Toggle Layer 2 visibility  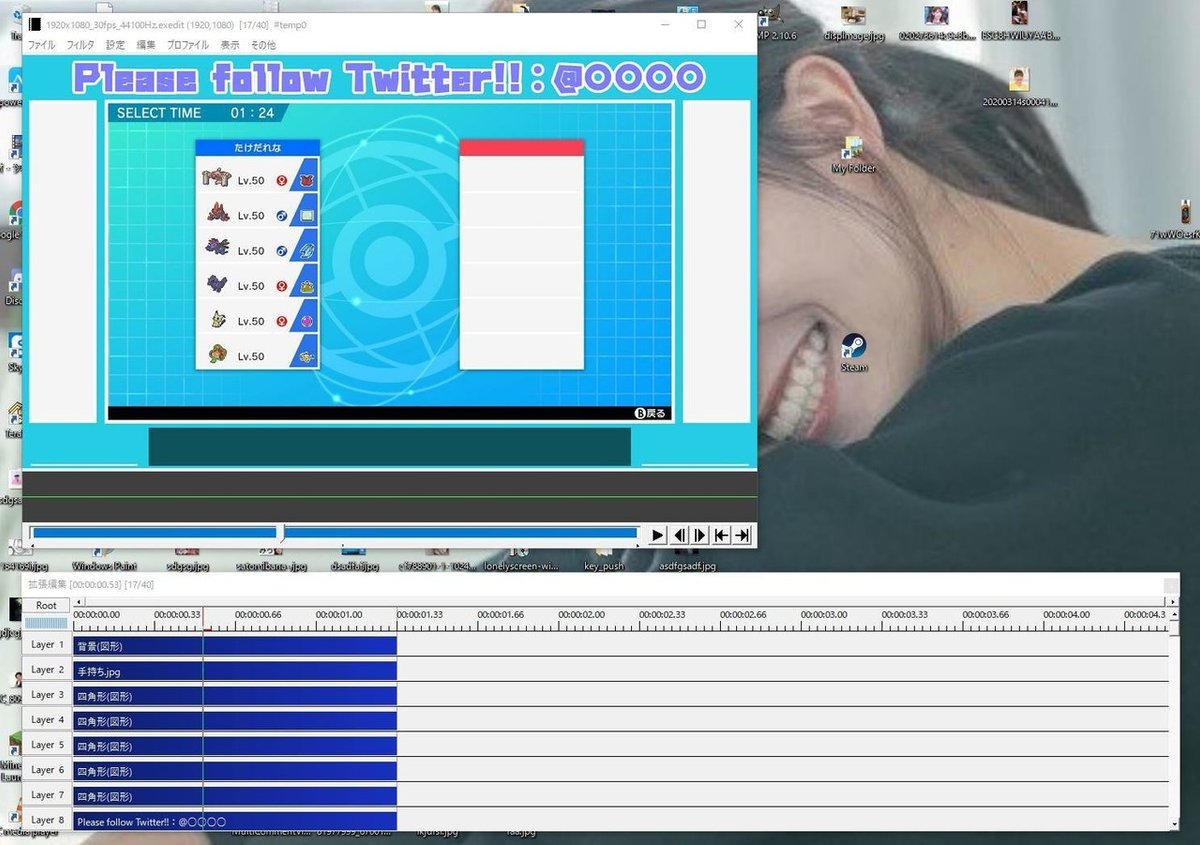click(47, 670)
